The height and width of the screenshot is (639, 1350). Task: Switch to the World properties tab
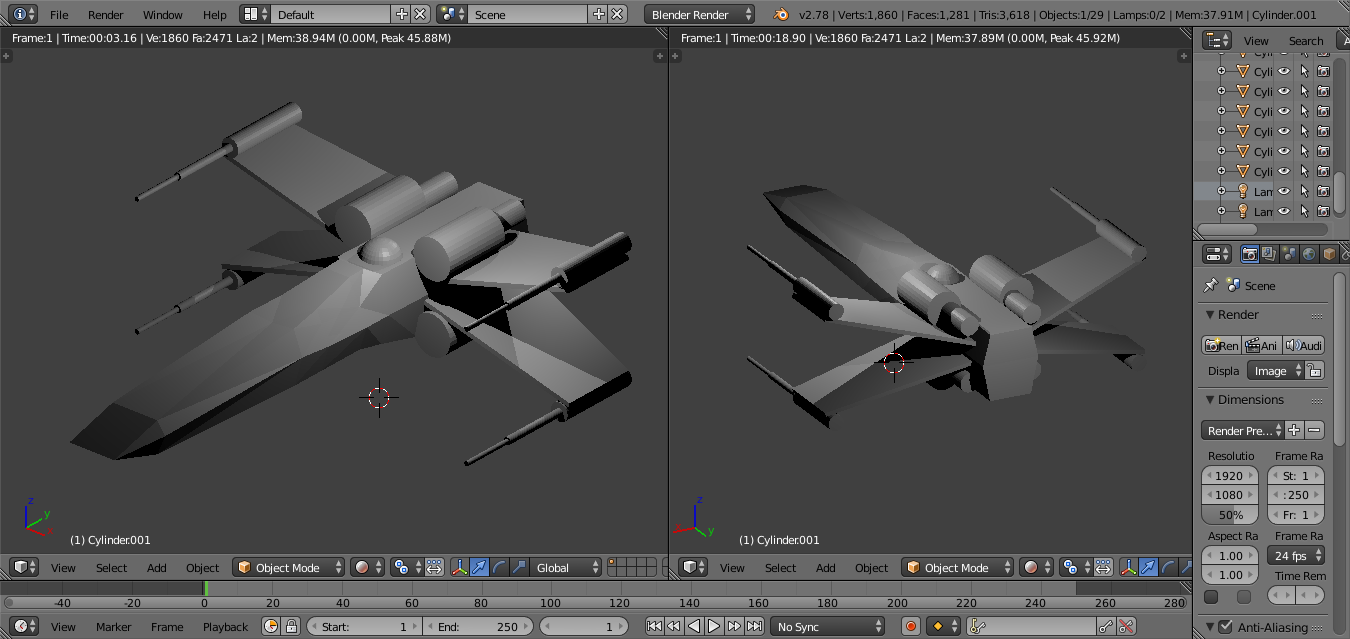click(1309, 254)
